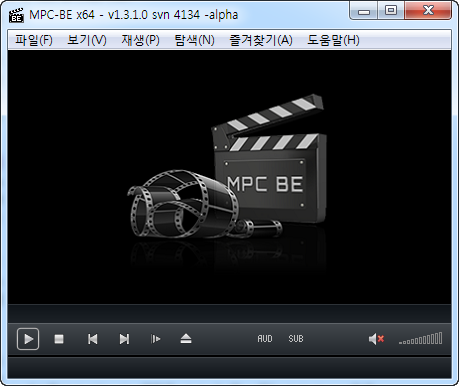This screenshot has width=459, height=386.
Task: Toggle the mute speaker icon
Action: (376, 339)
